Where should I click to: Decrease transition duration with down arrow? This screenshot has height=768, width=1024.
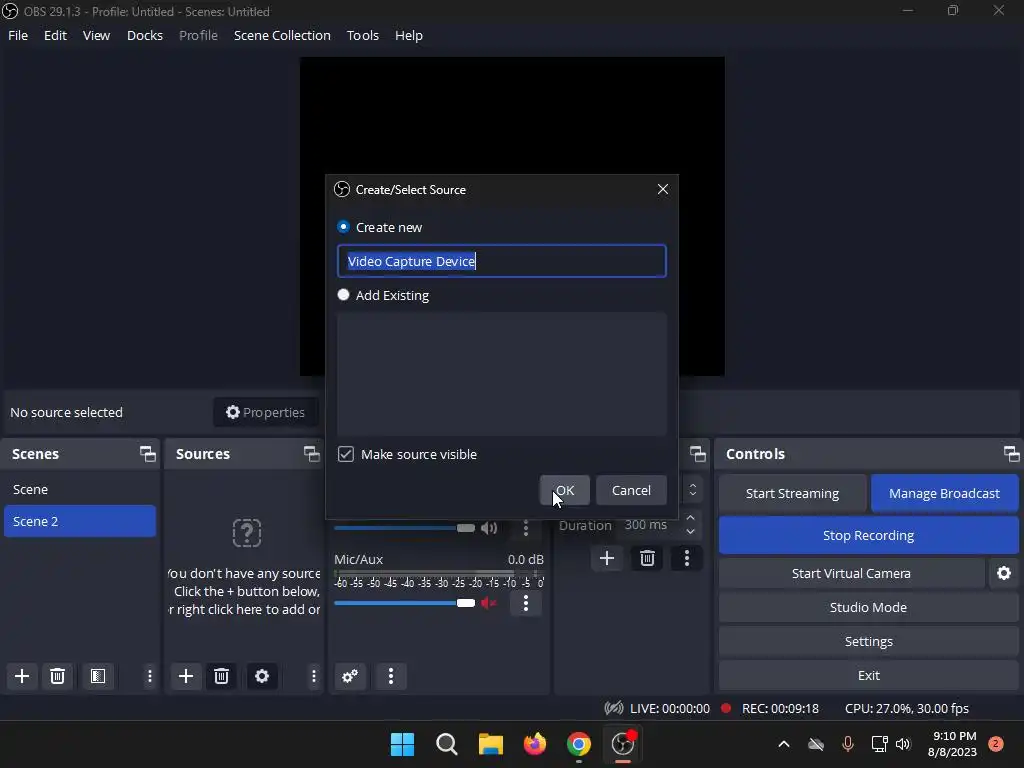click(x=691, y=532)
